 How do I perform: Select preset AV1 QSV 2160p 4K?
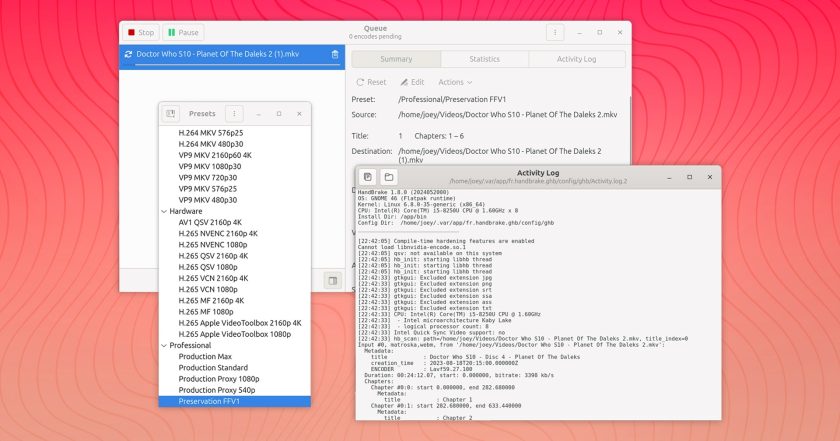pos(235,222)
